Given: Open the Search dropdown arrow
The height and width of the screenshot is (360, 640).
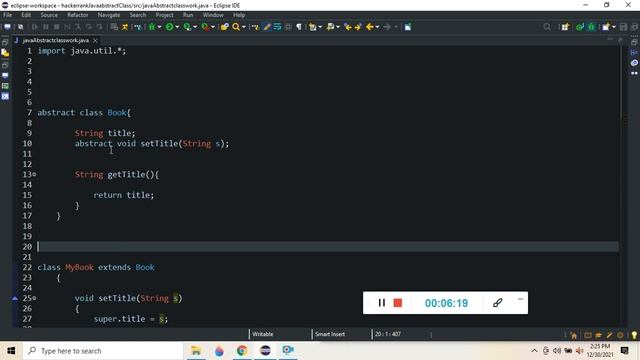Looking at the screenshot, I should (244, 27).
